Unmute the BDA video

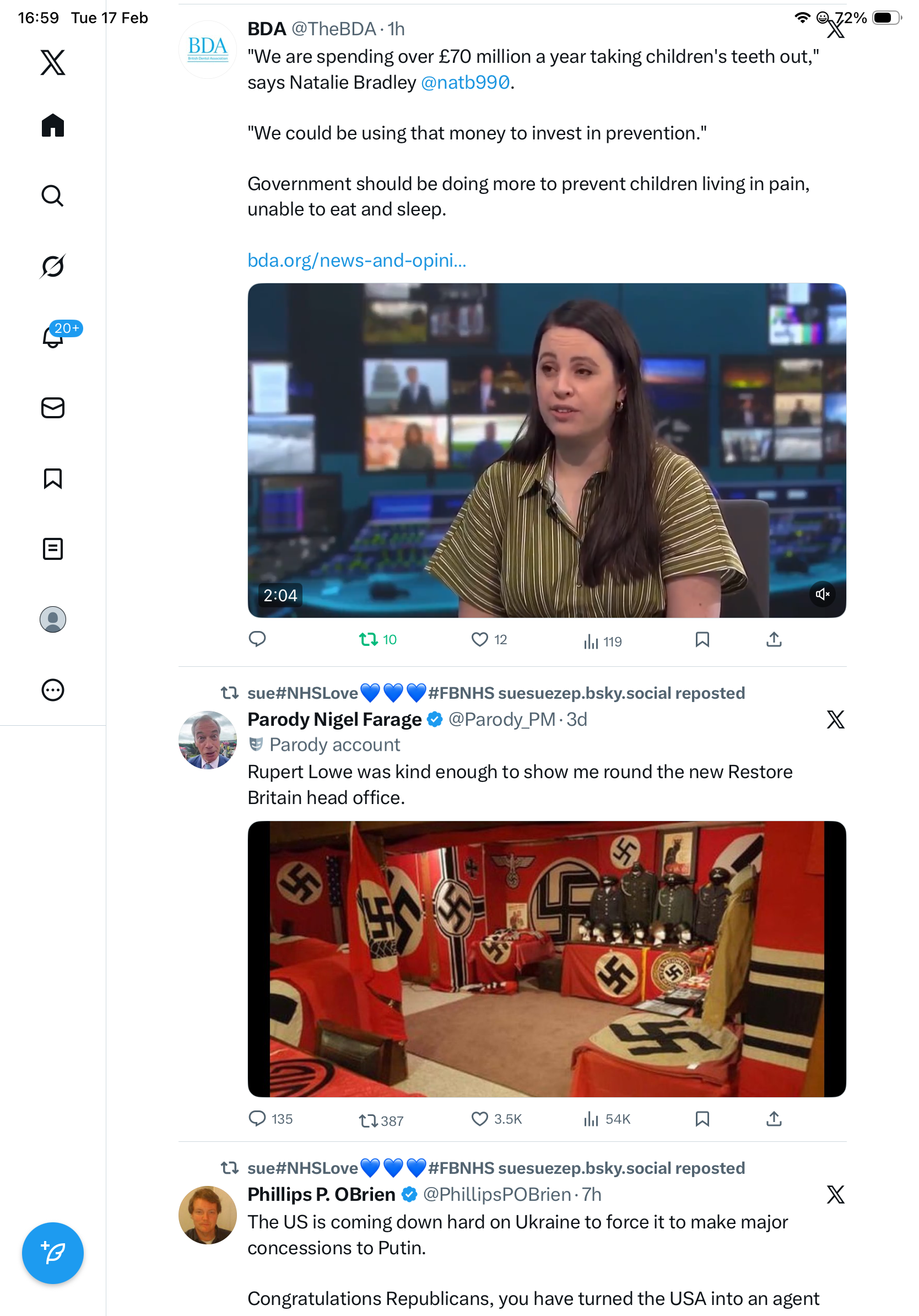tap(822, 594)
